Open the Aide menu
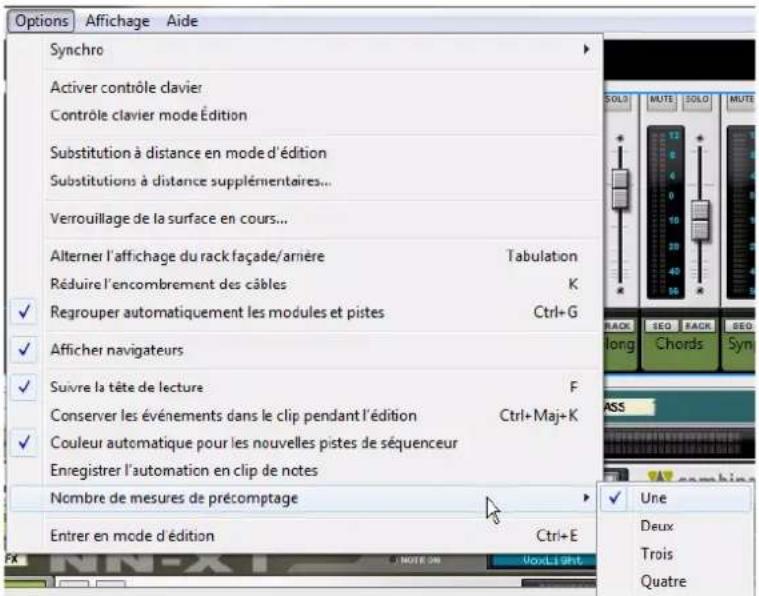Screen dimensions: 759x596 [x=182, y=21]
